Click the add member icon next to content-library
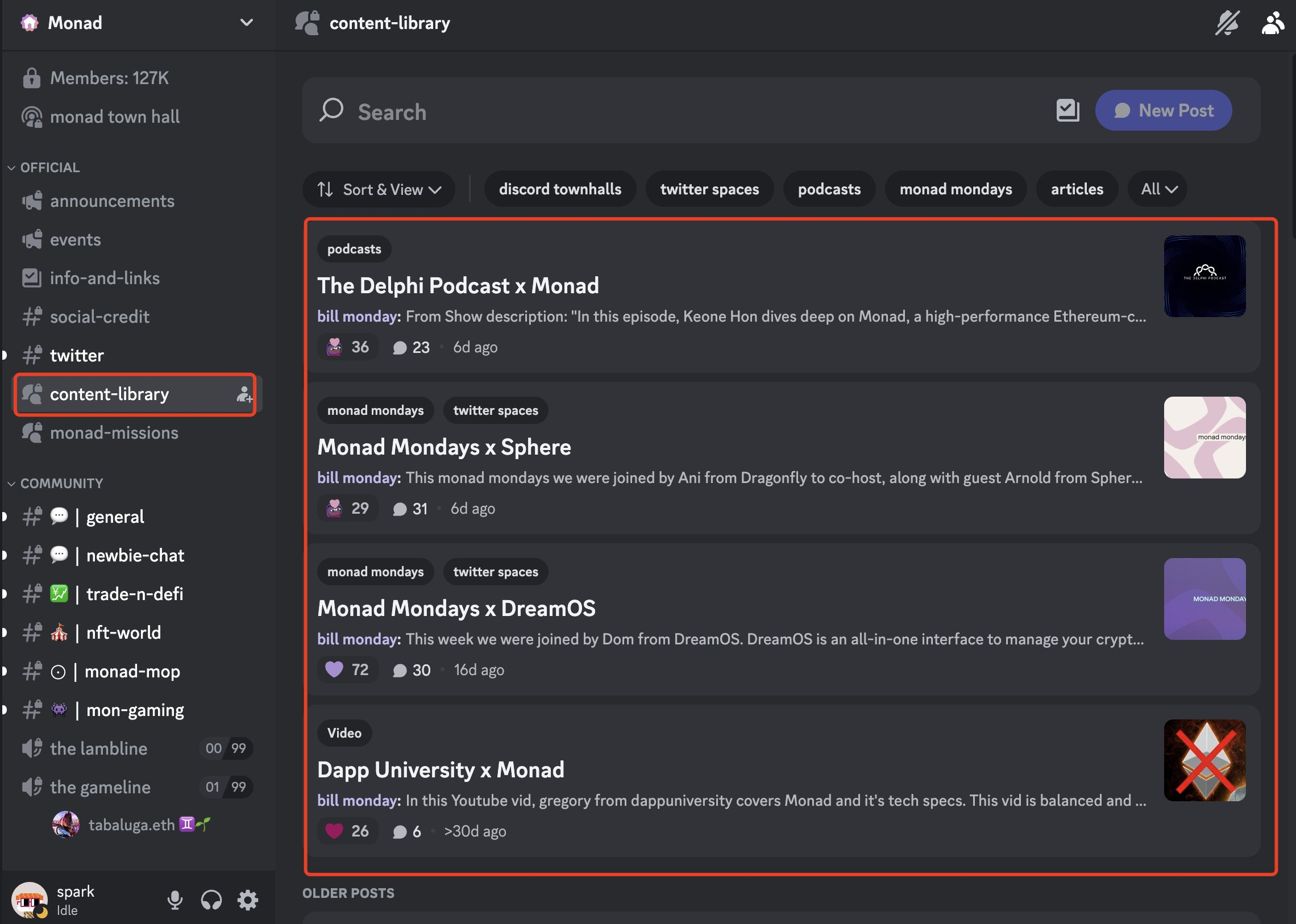This screenshot has height=924, width=1296. 244,393
